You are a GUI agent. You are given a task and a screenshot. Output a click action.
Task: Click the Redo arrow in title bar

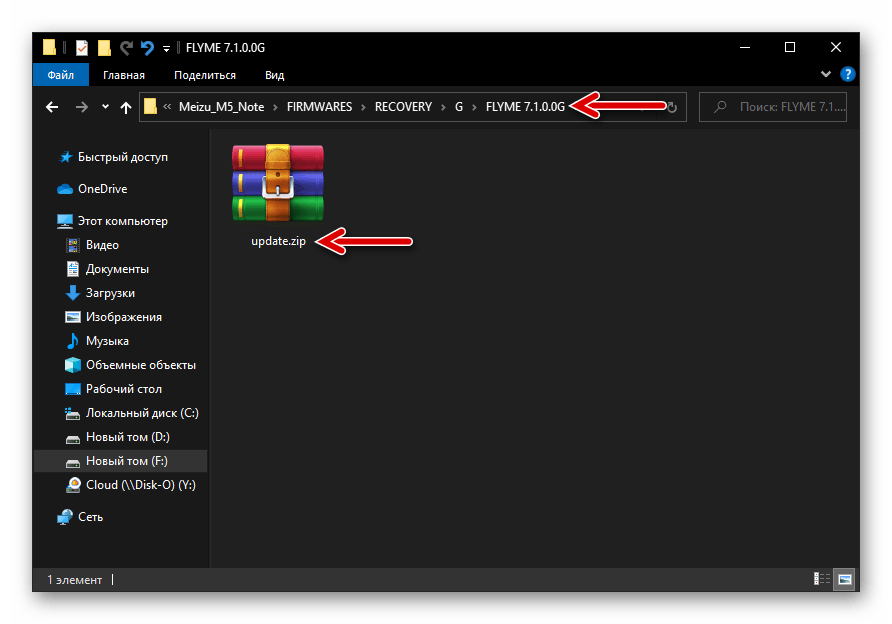(x=126, y=48)
